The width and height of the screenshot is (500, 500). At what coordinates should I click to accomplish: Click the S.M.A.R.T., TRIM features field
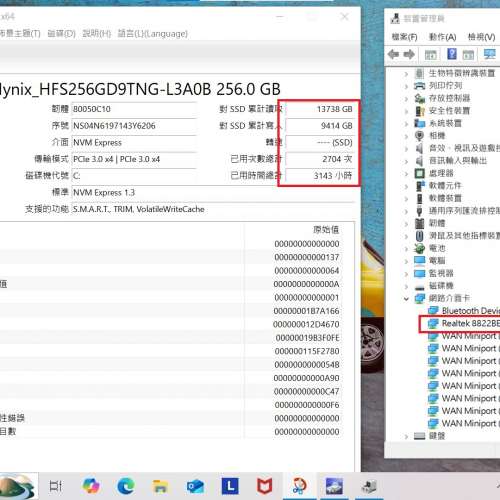point(213,209)
